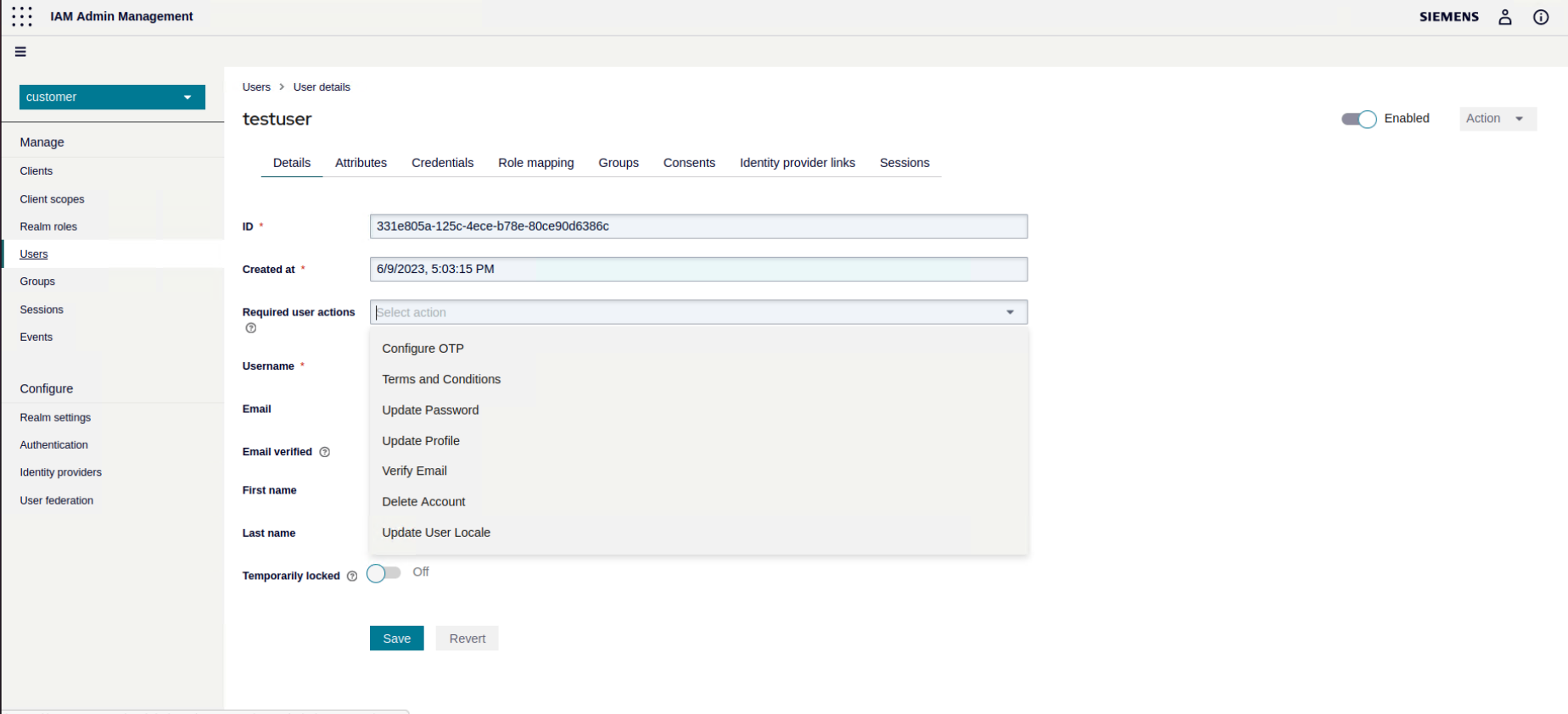This screenshot has height=714, width=1568.
Task: Show help tooltip for Temporarily locked
Action: (352, 576)
